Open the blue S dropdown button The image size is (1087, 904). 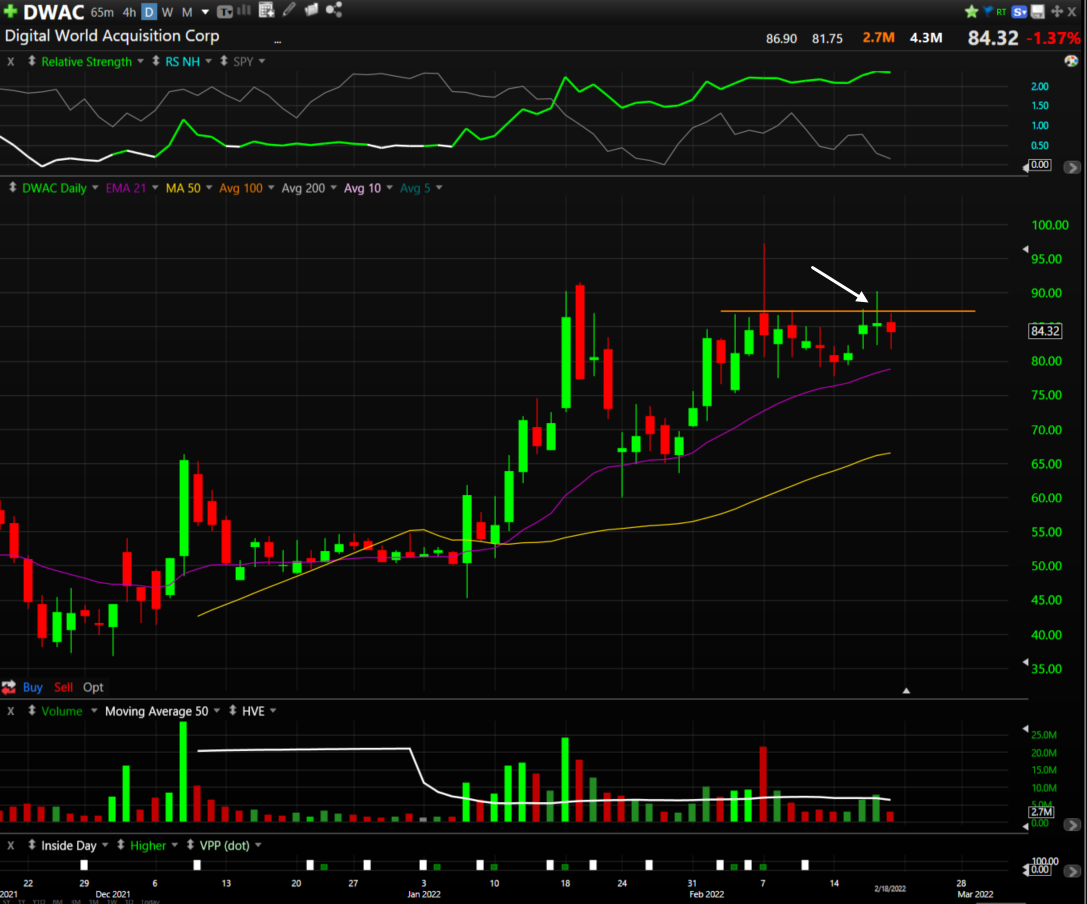click(1019, 12)
